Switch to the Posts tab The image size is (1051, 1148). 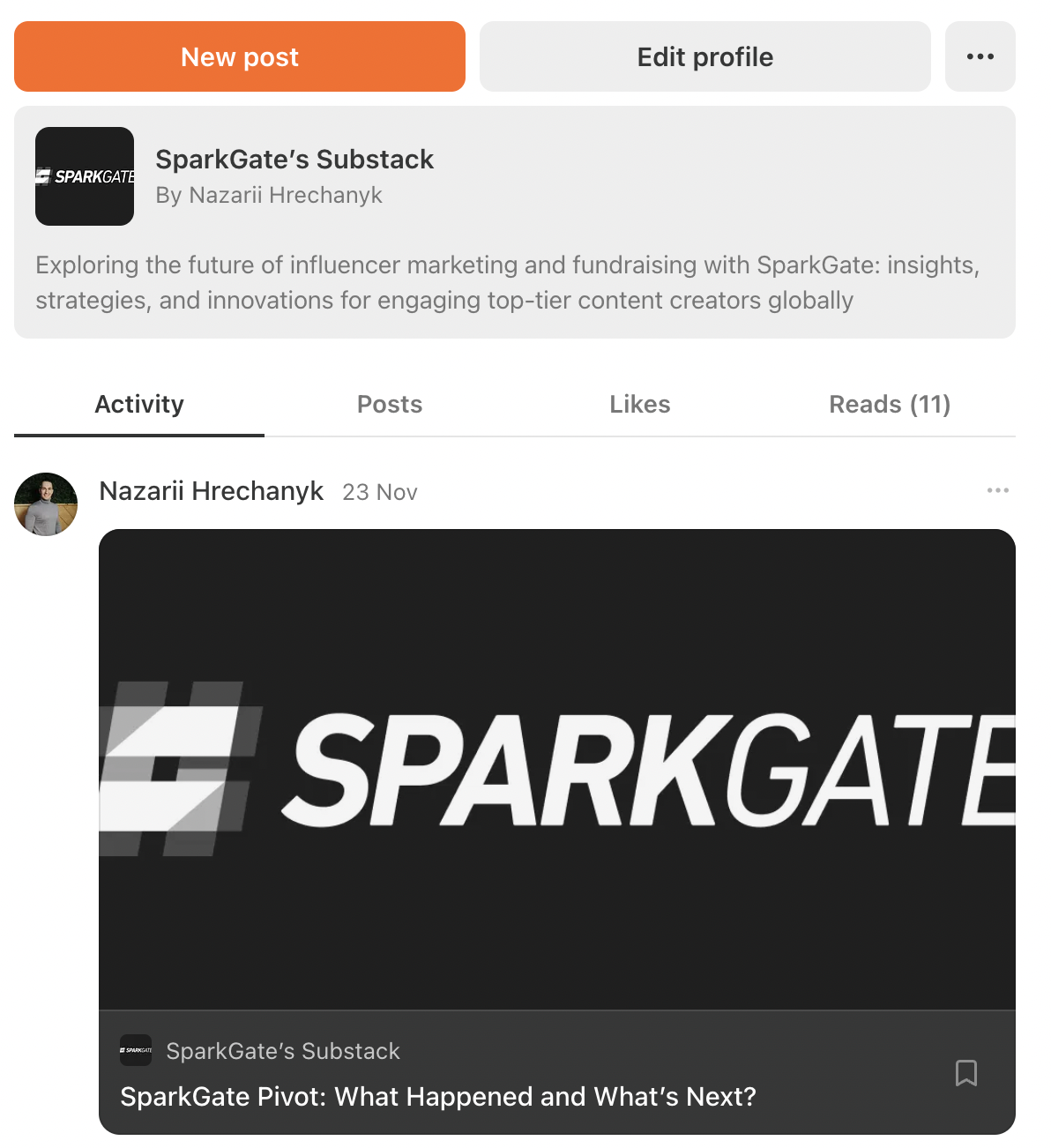(x=390, y=404)
